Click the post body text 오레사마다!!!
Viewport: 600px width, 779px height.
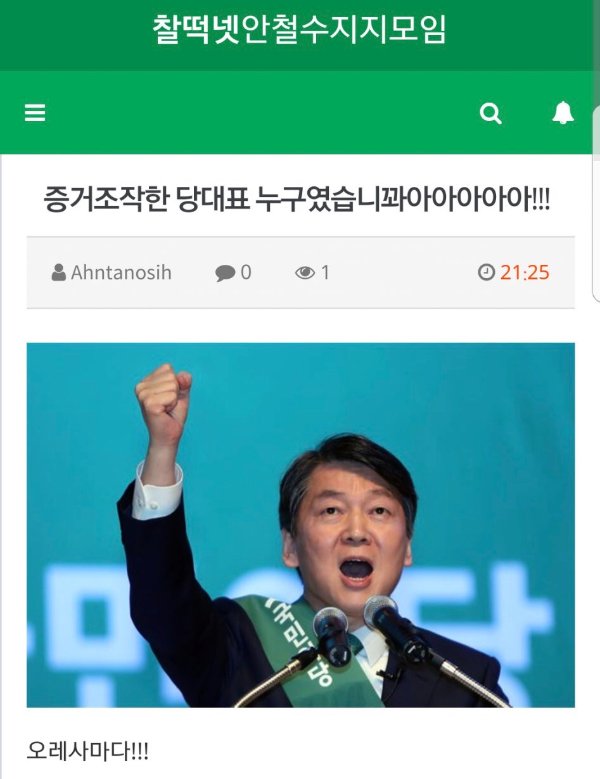pyautogui.click(x=87, y=750)
